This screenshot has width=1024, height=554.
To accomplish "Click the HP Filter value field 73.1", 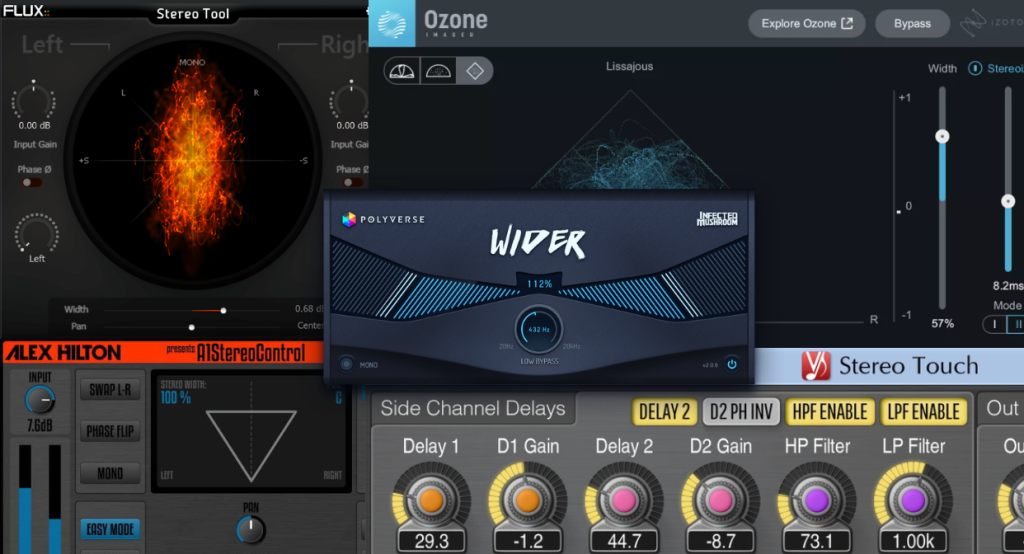I will (x=816, y=541).
